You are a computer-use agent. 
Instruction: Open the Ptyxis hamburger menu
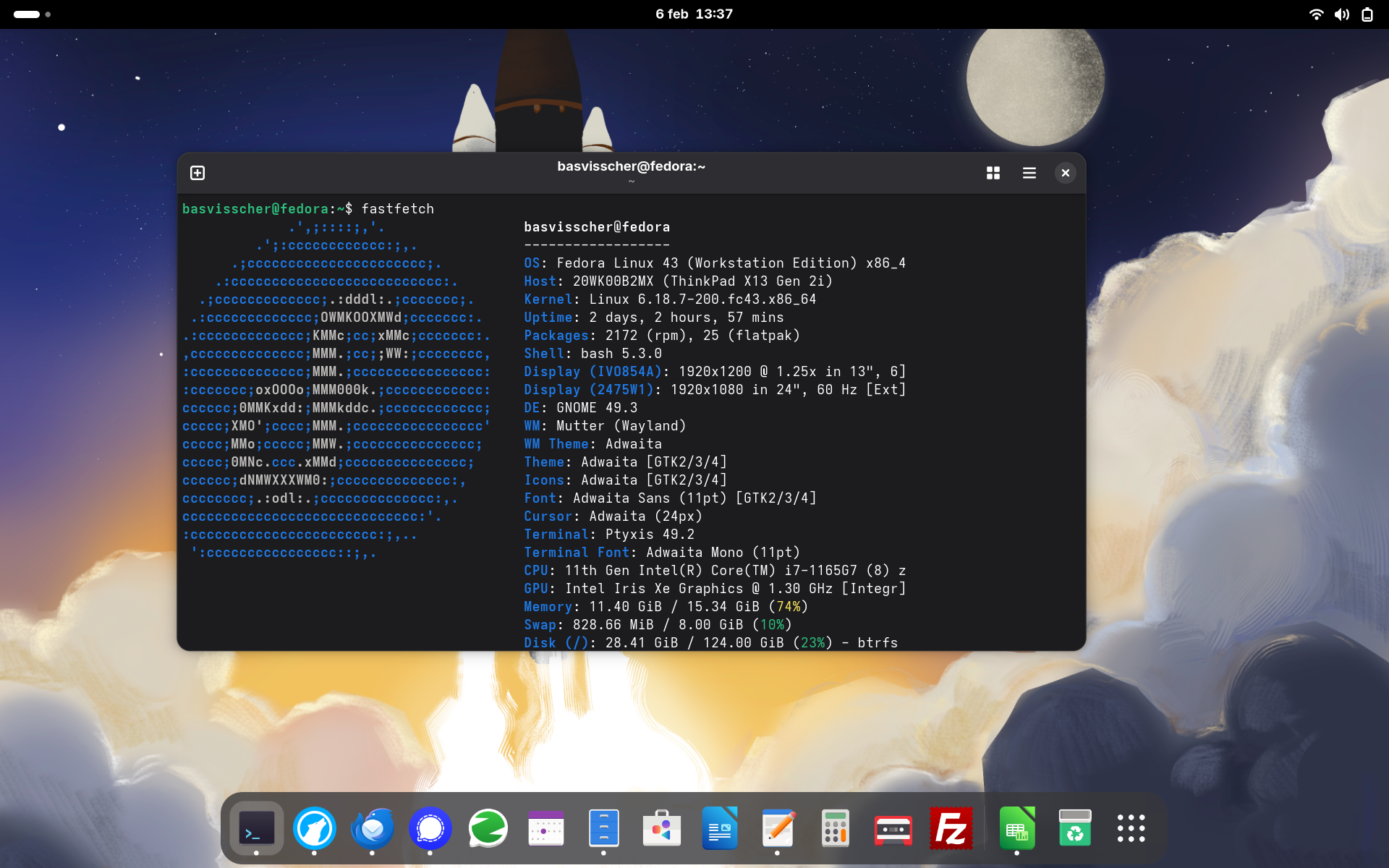pos(1029,173)
